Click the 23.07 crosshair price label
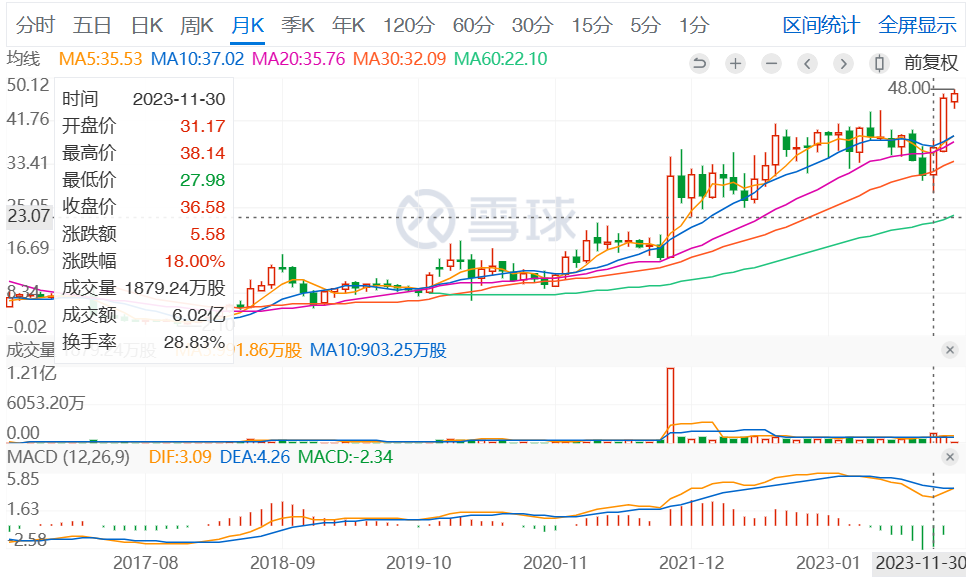 click(29, 216)
